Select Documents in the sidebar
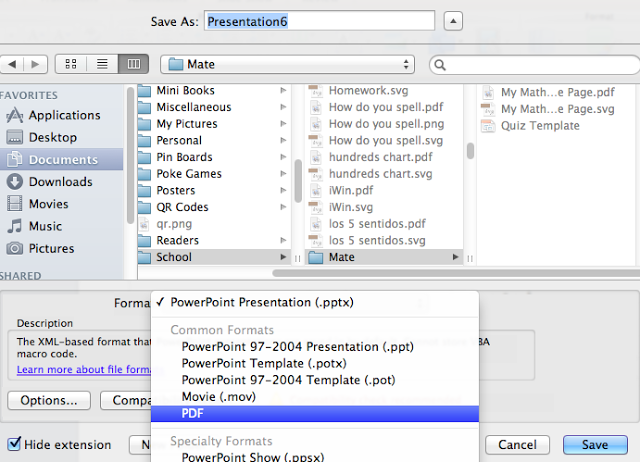Image resolution: width=640 pixels, height=462 pixels. point(61,160)
